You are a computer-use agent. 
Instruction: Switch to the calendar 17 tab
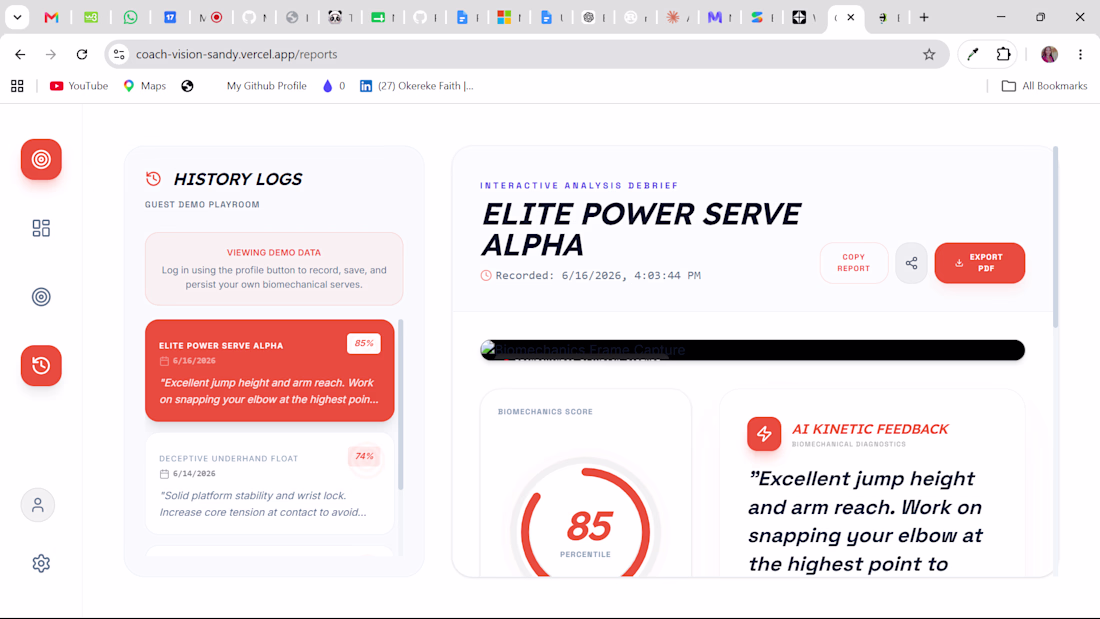pyautogui.click(x=170, y=18)
